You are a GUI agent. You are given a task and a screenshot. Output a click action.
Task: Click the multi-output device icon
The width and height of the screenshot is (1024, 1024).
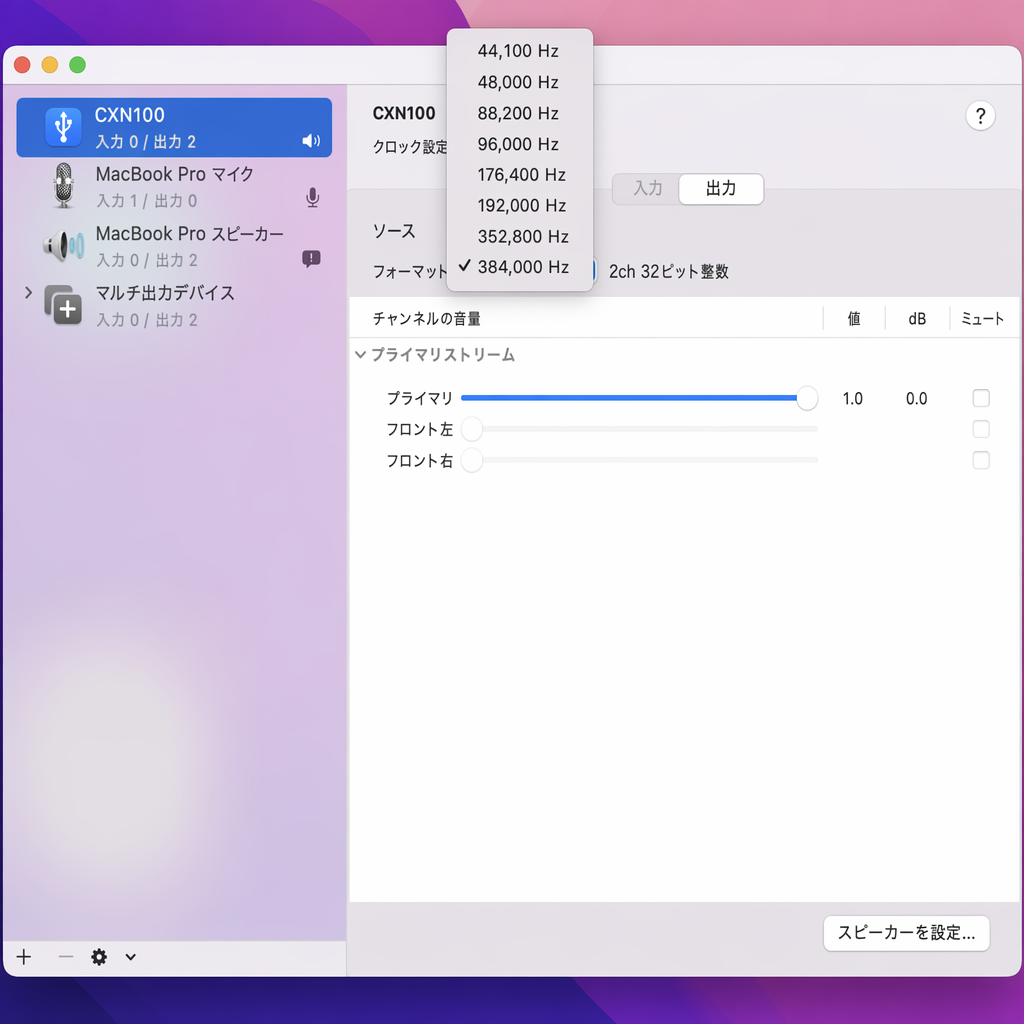(x=63, y=305)
